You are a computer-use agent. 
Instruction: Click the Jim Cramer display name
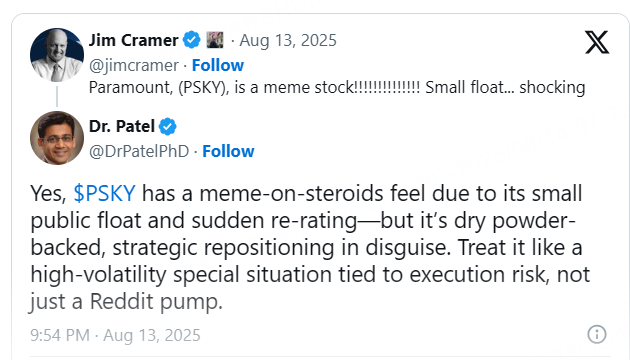coord(133,40)
